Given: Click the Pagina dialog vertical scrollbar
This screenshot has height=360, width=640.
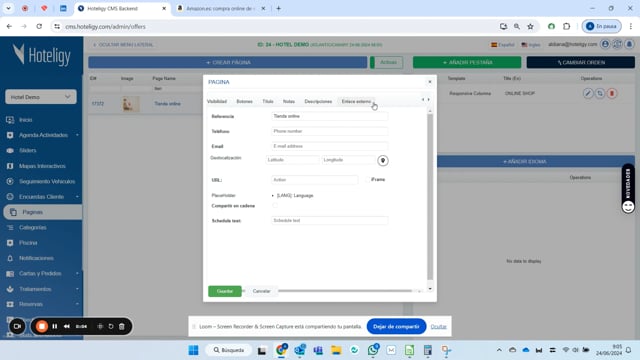Looking at the screenshot, I should pos(430,197).
